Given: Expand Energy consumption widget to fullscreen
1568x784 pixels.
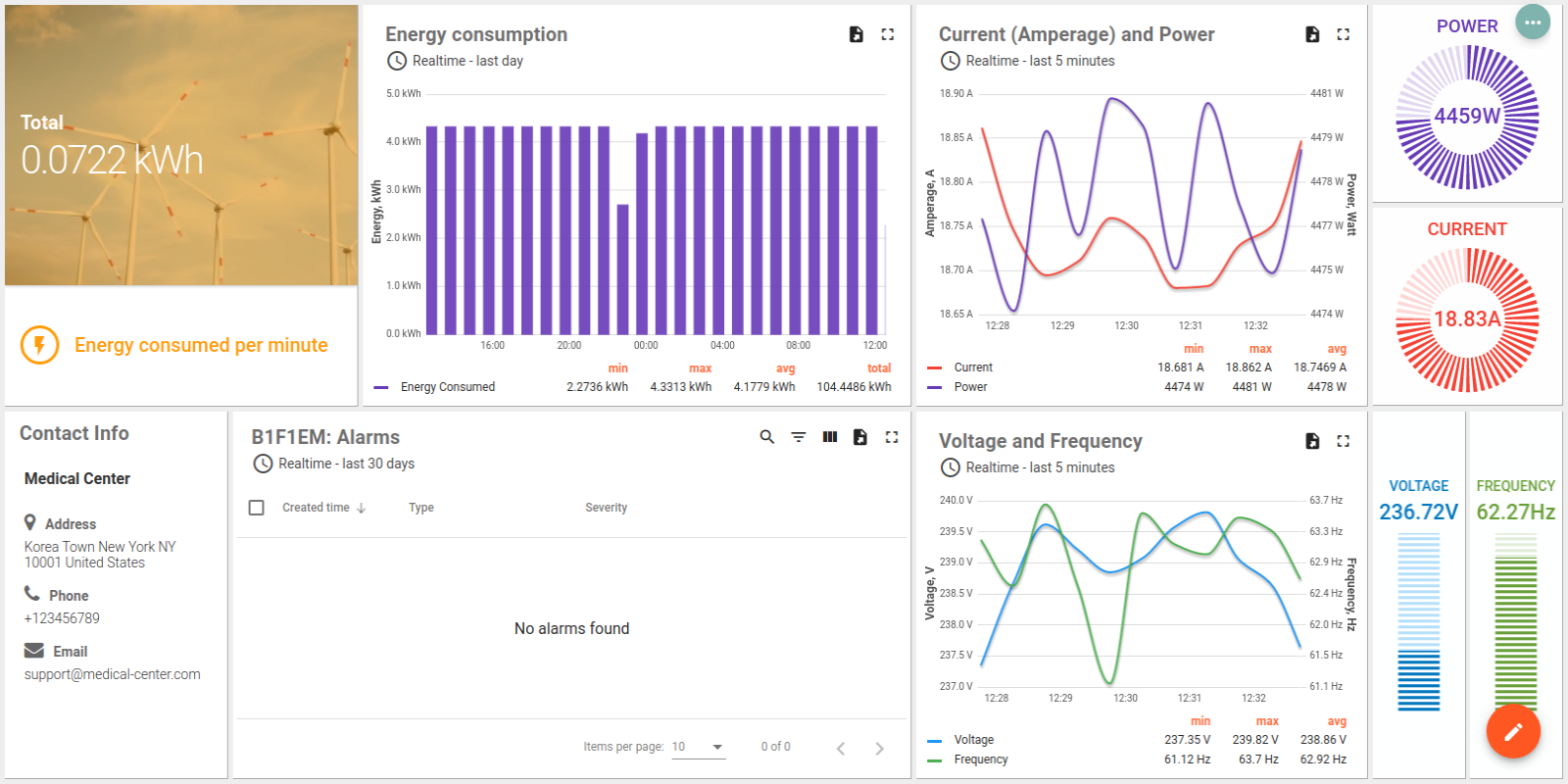Looking at the screenshot, I should pos(888,34).
